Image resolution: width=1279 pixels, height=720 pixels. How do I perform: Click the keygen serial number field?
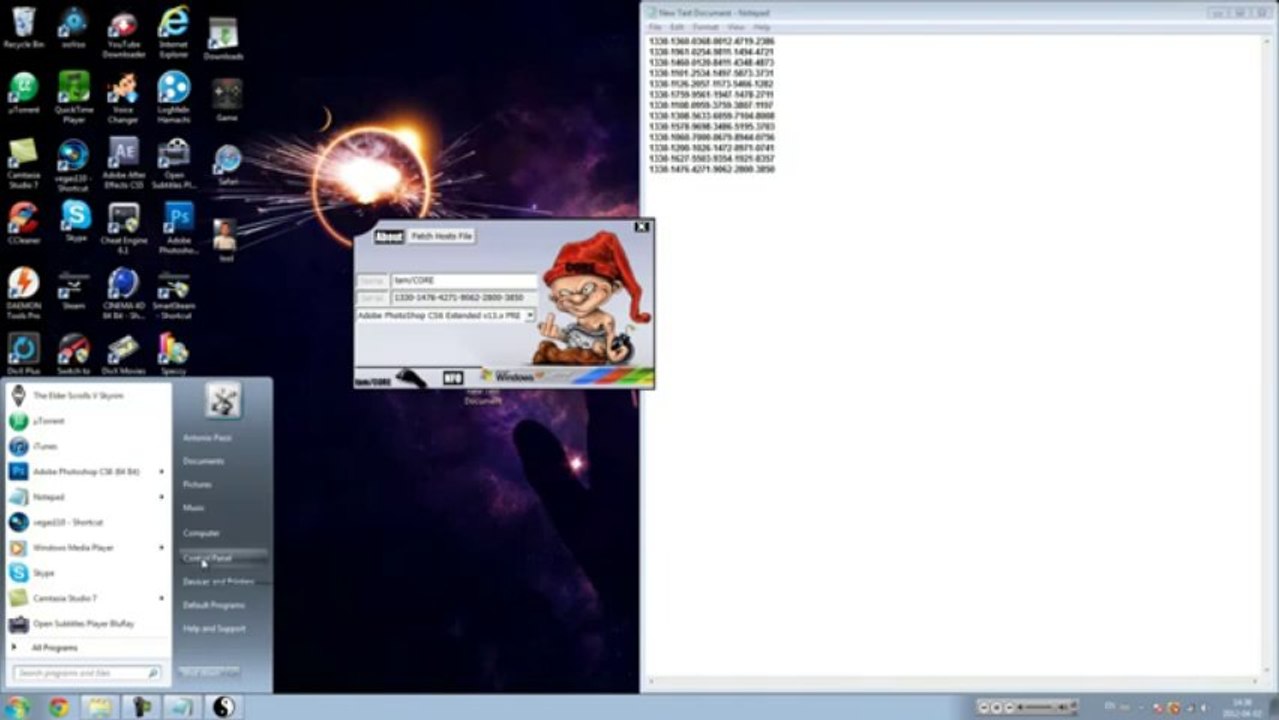[464, 298]
